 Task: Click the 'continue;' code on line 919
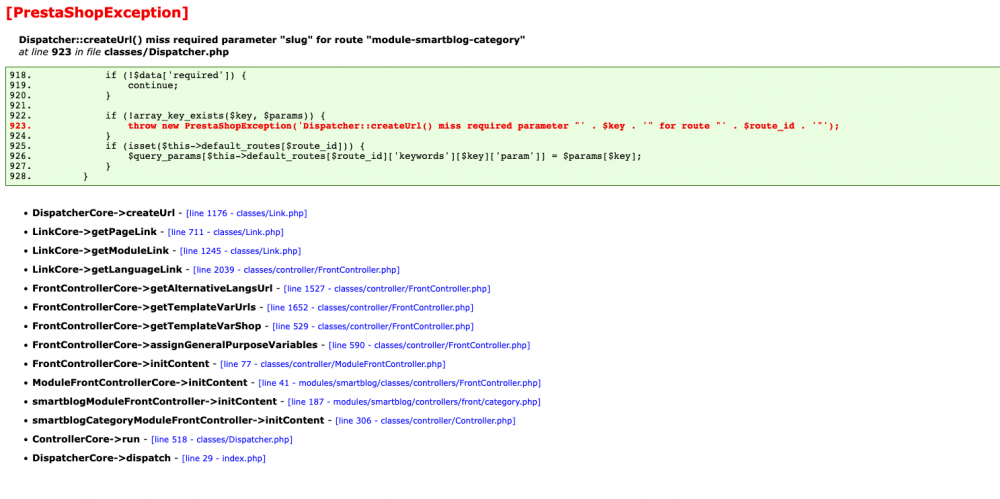click(x=153, y=86)
